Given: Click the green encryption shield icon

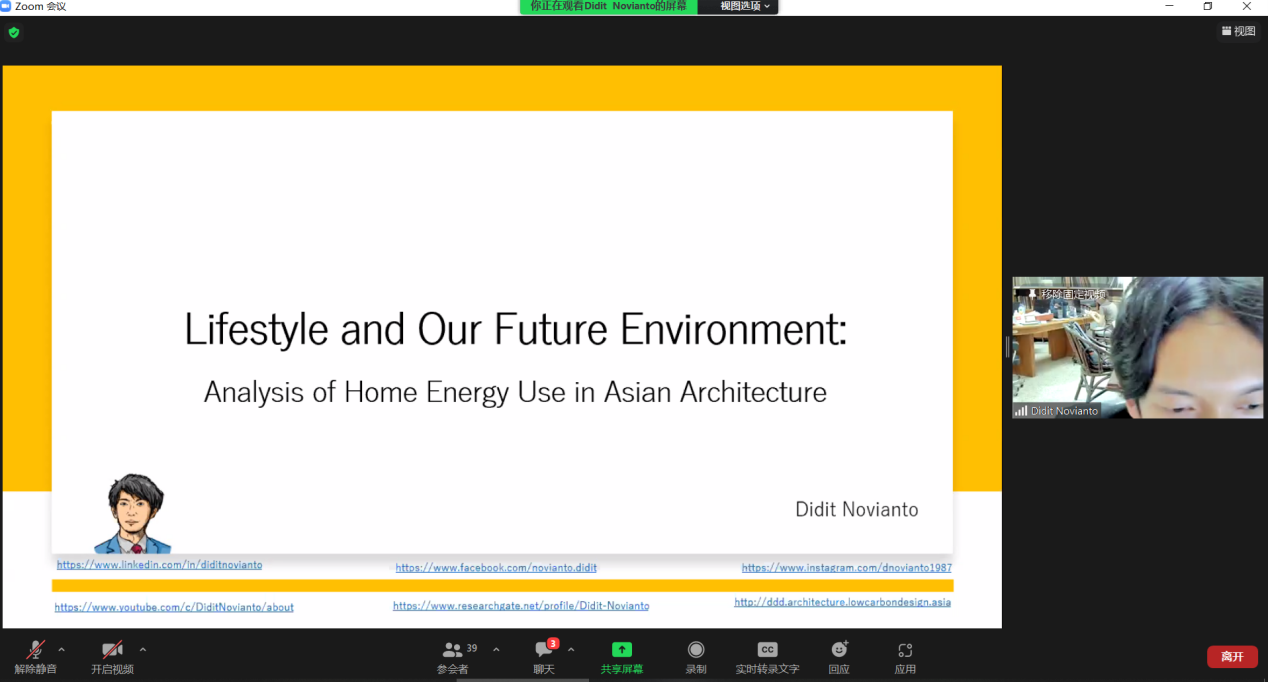Looking at the screenshot, I should coord(14,32).
